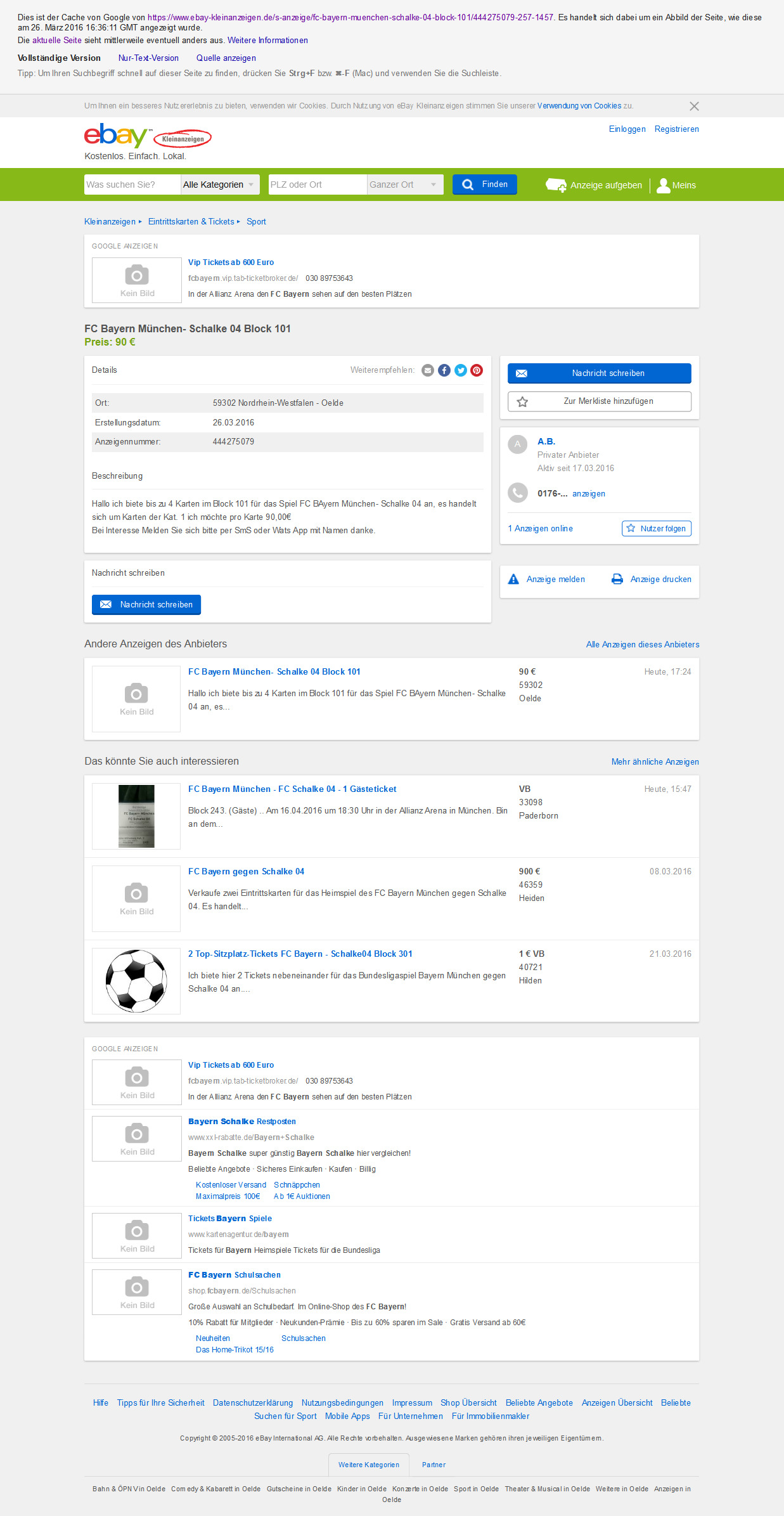The image size is (784, 1516).
Task: Click the Nutzer folgen button
Action: [x=657, y=528]
